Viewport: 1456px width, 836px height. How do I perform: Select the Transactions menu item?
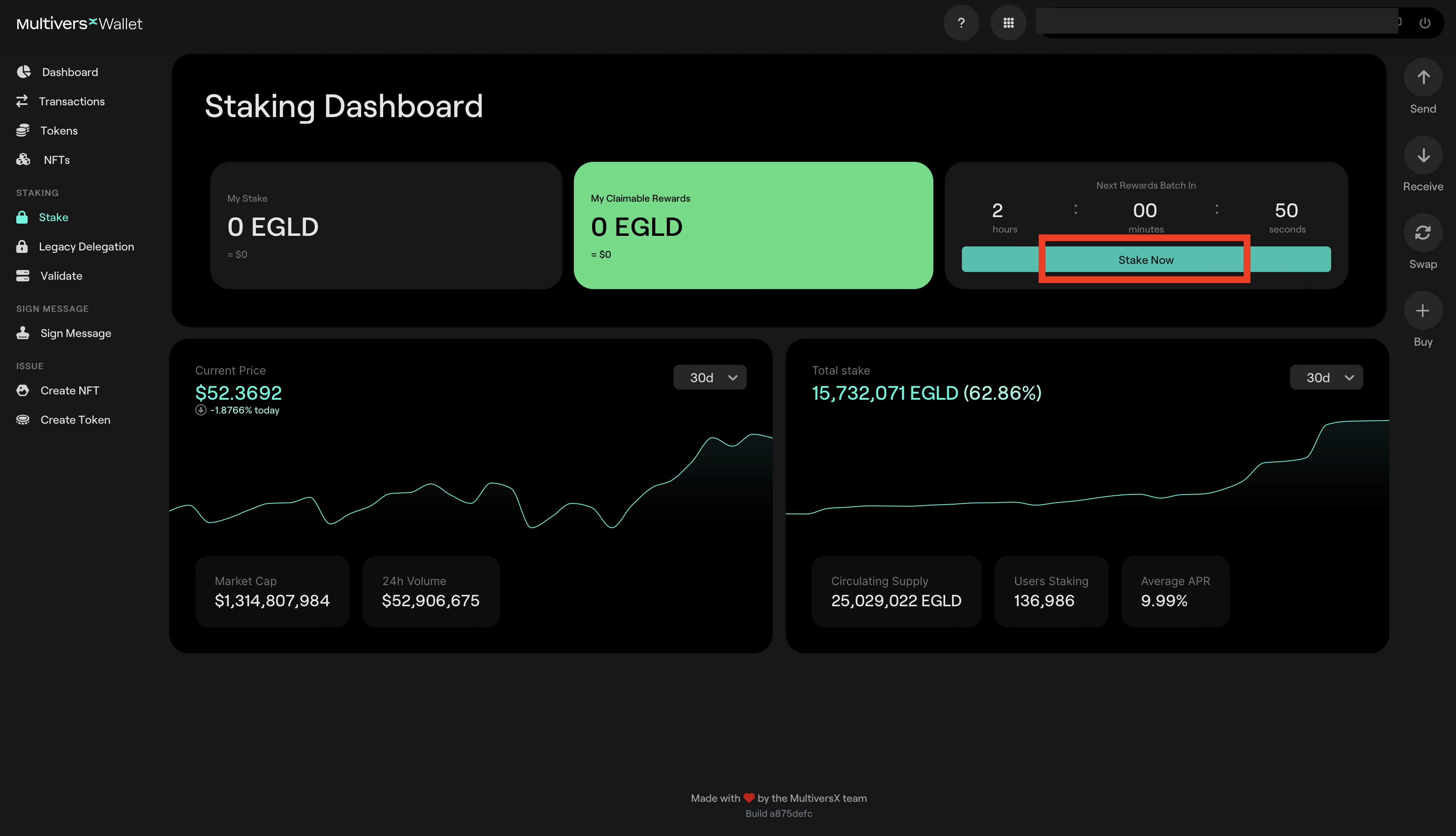click(71, 101)
